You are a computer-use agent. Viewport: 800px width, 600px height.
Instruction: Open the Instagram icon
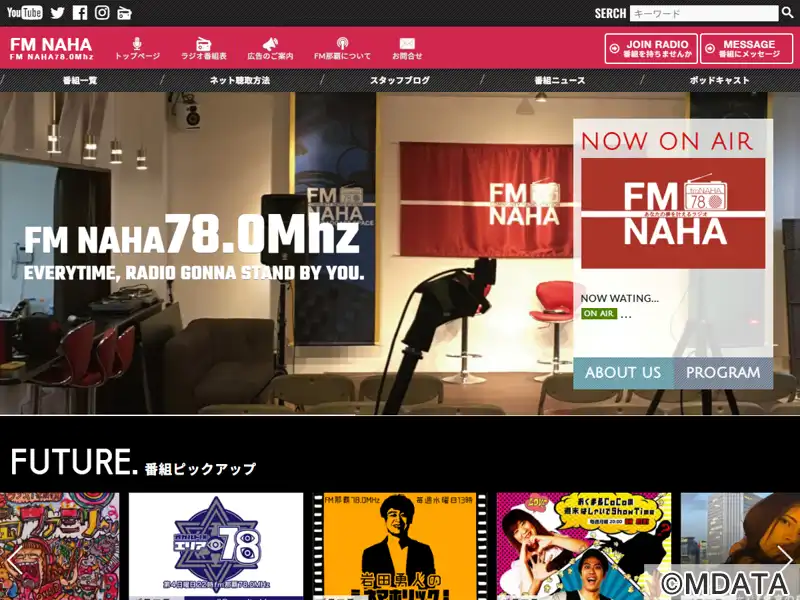[102, 13]
